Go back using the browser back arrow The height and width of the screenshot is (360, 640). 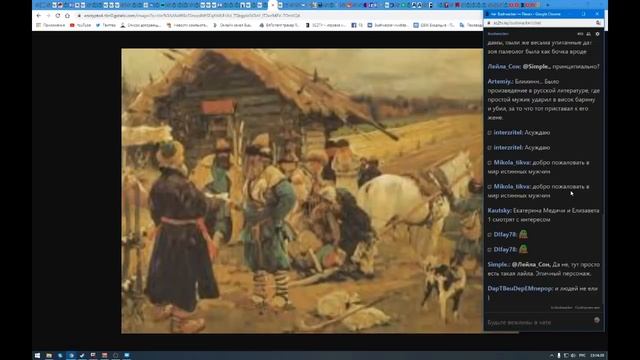[x=39, y=16]
